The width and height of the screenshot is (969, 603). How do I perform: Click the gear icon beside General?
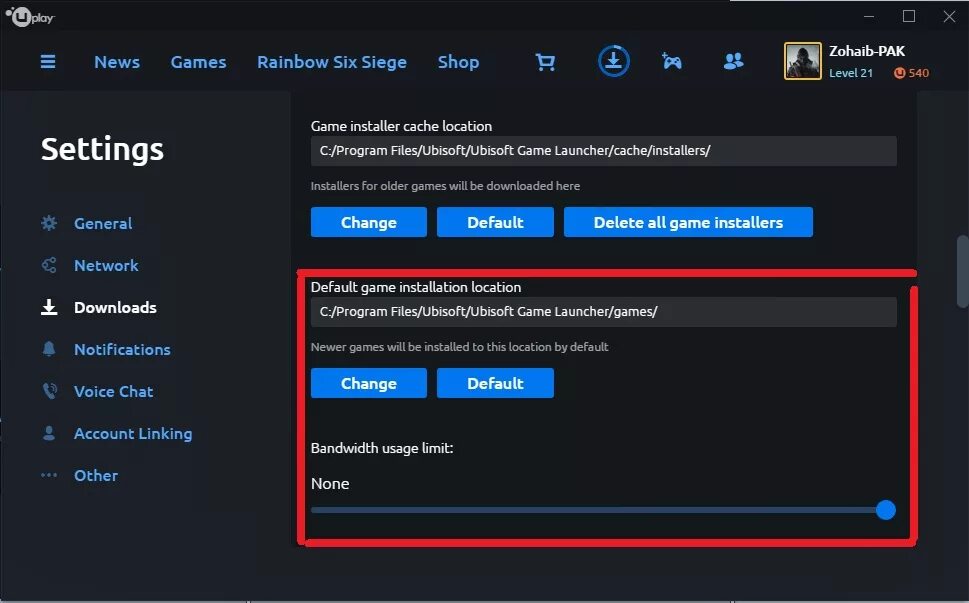(49, 223)
